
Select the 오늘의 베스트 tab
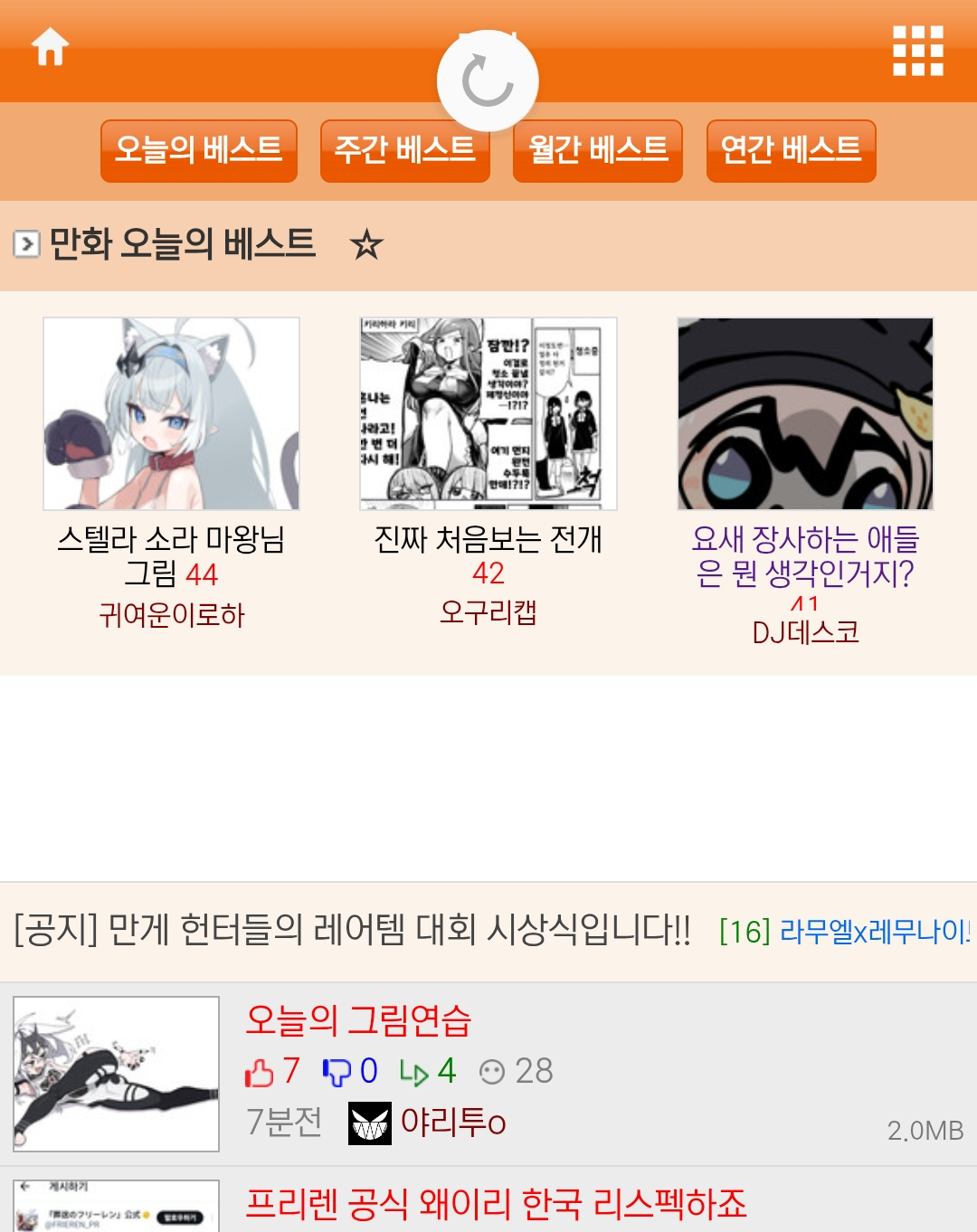[x=199, y=151]
